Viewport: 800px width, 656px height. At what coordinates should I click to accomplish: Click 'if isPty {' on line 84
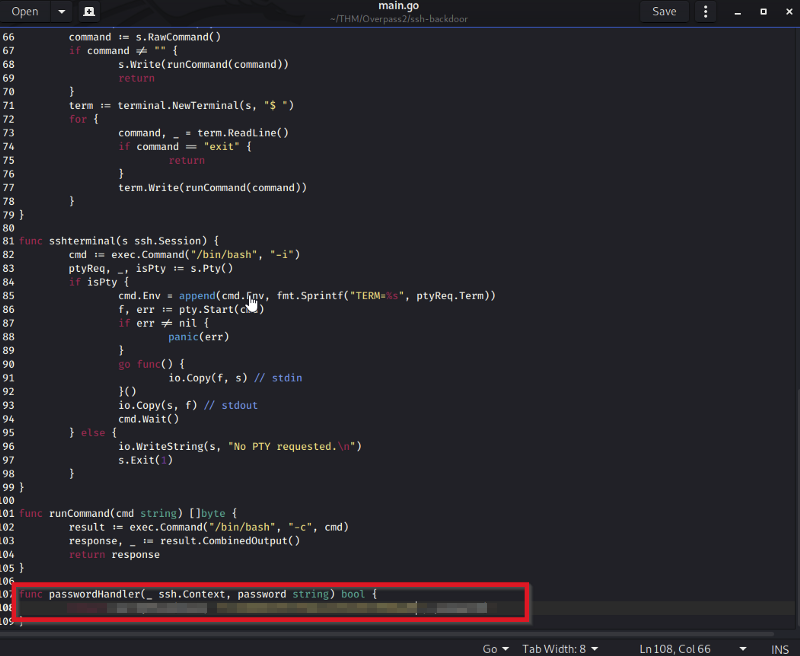pyautogui.click(x=98, y=282)
